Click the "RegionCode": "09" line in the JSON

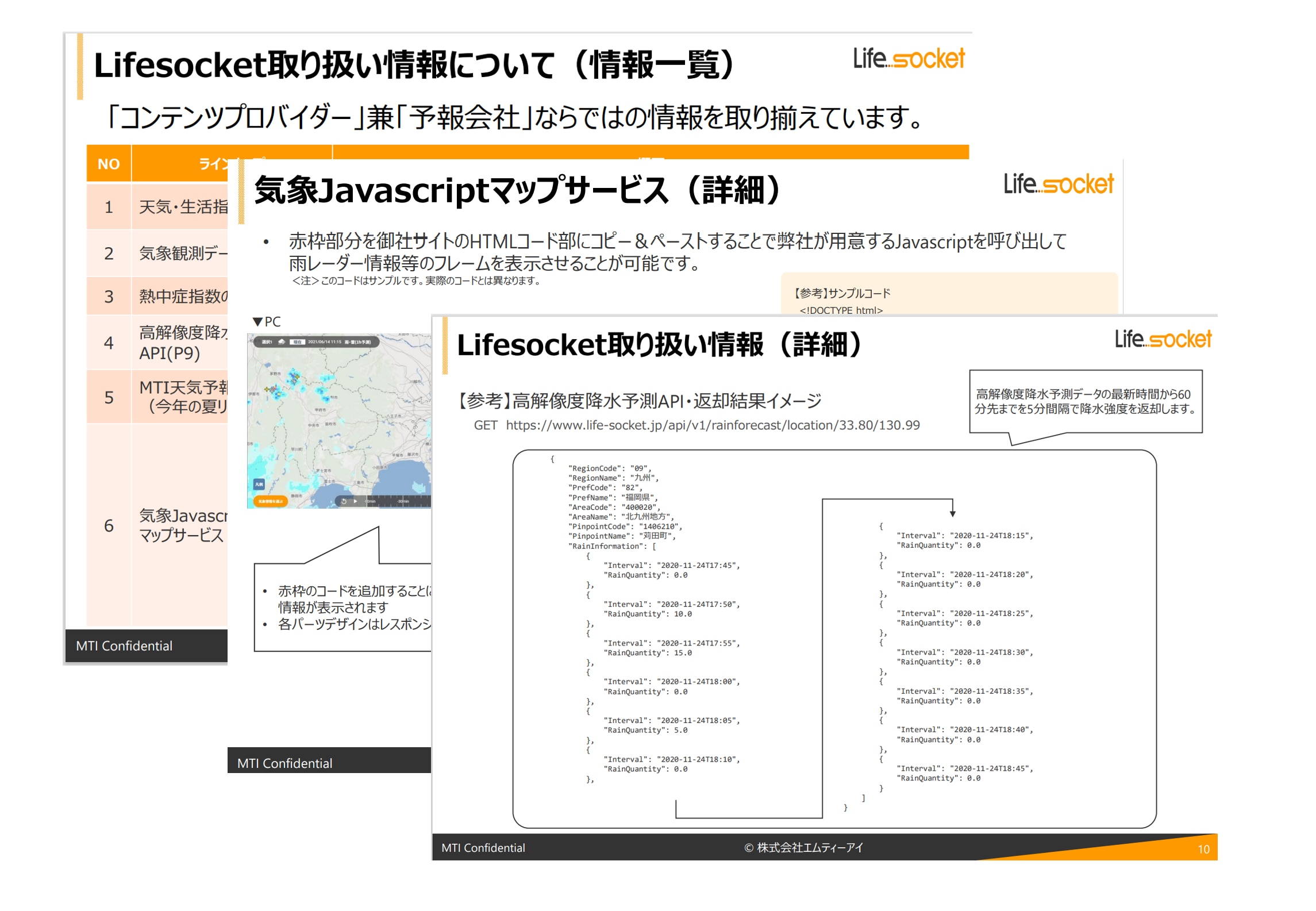click(609, 468)
